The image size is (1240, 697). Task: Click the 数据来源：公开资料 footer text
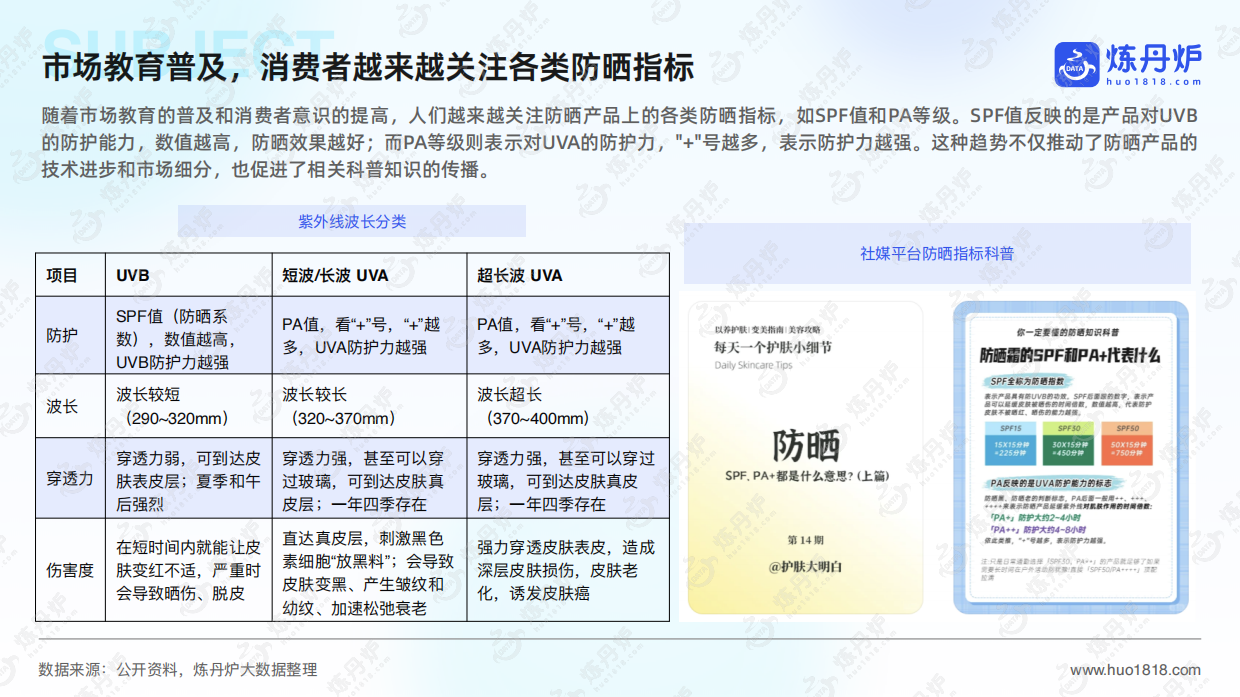pos(178,669)
